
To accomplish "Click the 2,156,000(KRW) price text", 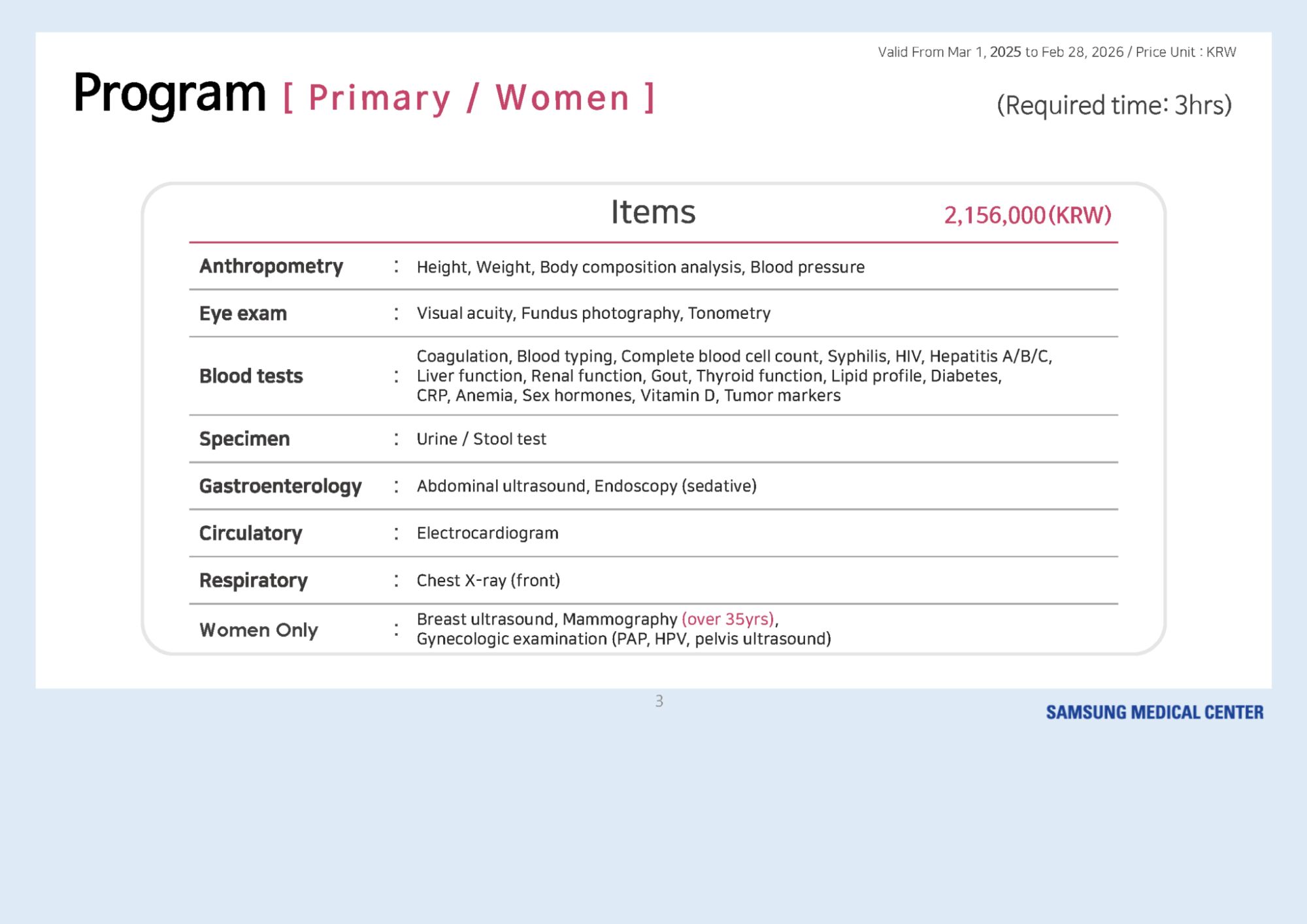I will [x=1027, y=215].
